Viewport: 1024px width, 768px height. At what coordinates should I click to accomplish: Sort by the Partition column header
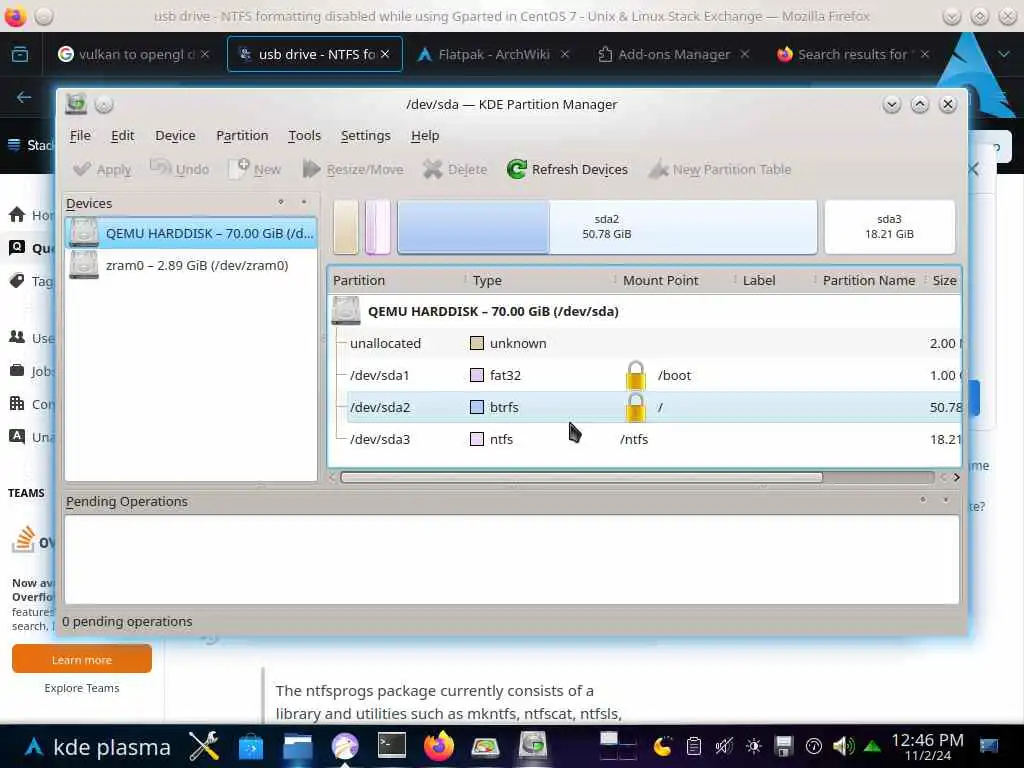pyautogui.click(x=397, y=280)
